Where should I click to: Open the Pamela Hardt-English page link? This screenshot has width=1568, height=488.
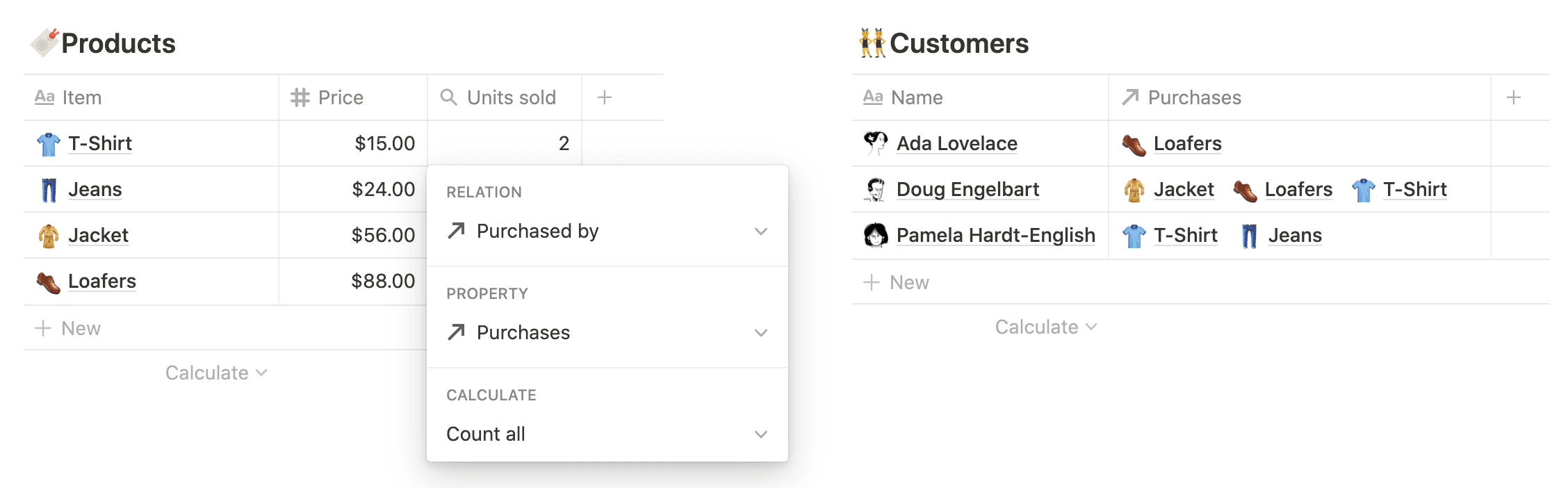(x=996, y=235)
